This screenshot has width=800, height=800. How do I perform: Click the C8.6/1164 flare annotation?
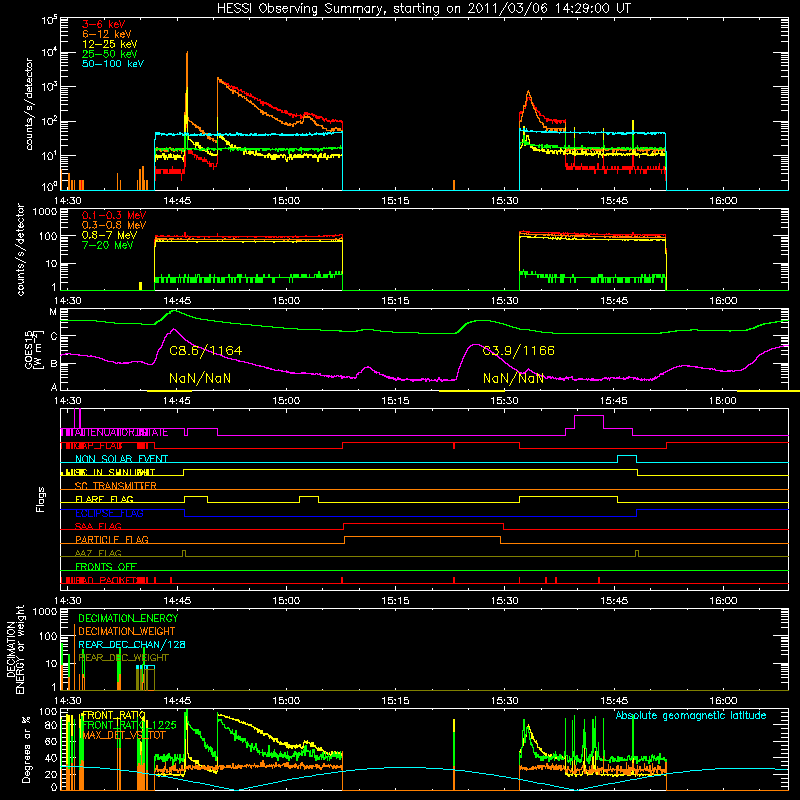206,351
